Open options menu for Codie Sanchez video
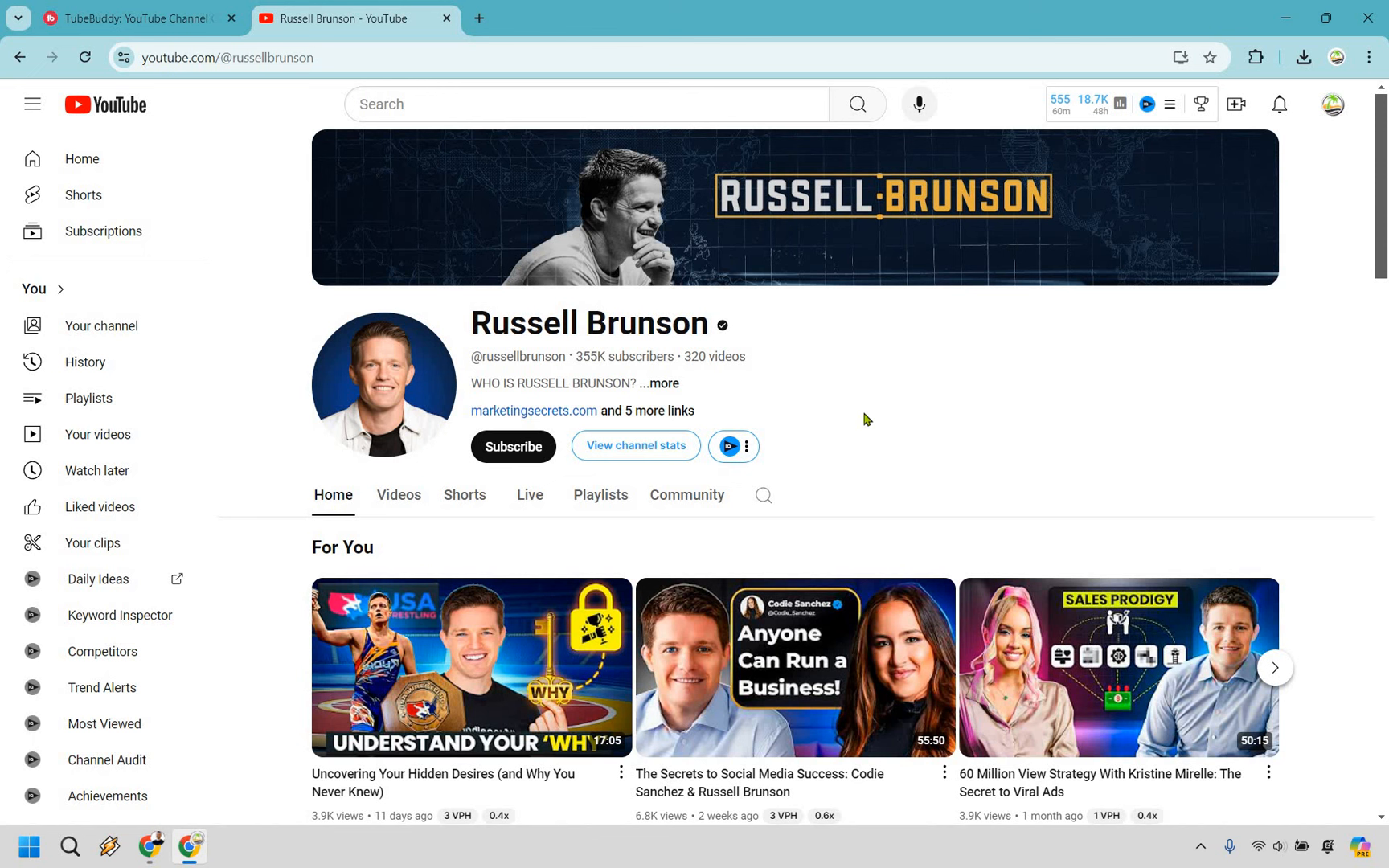Screen dimensions: 1389x868 944,773
